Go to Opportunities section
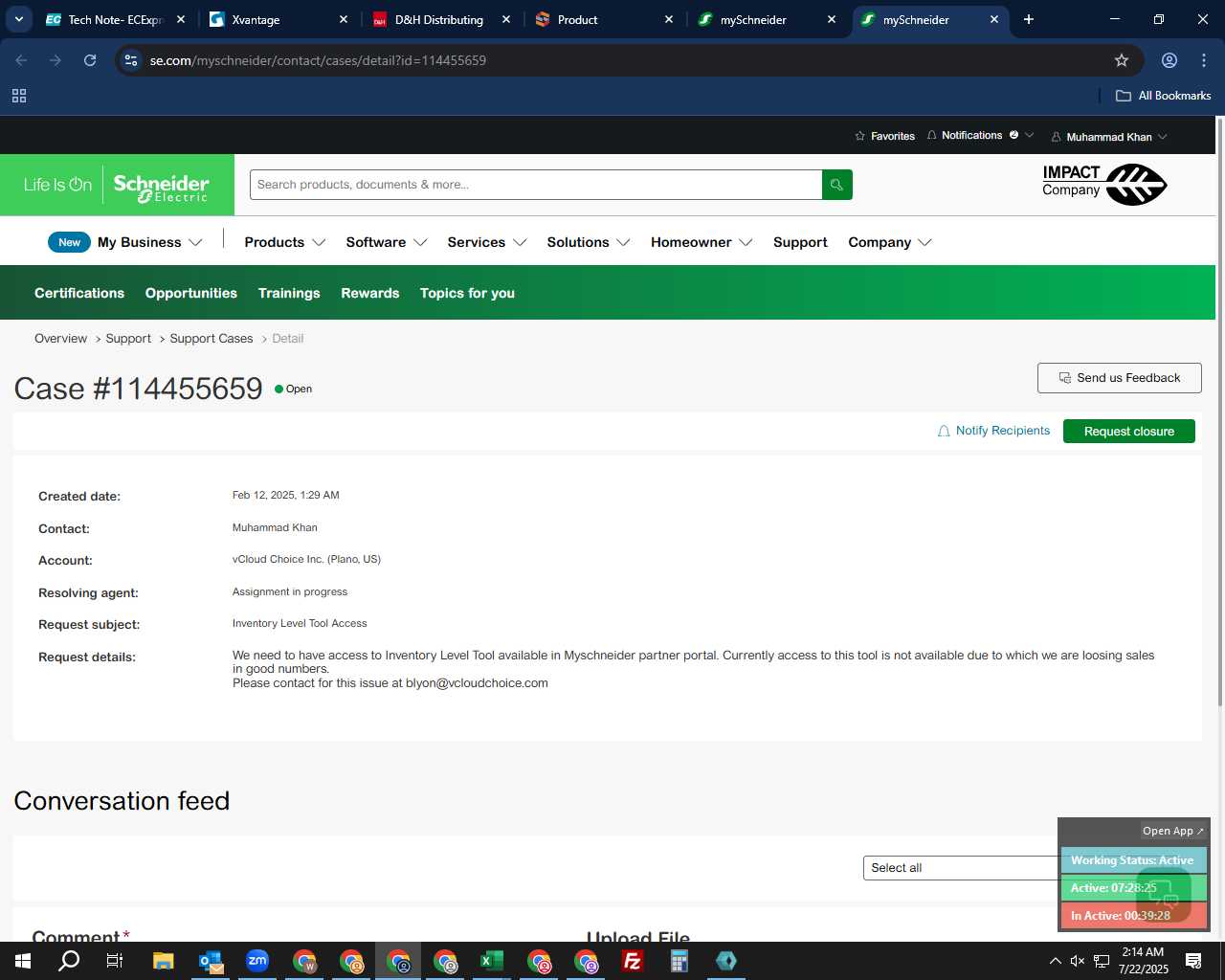The height and width of the screenshot is (980, 1225). (191, 293)
